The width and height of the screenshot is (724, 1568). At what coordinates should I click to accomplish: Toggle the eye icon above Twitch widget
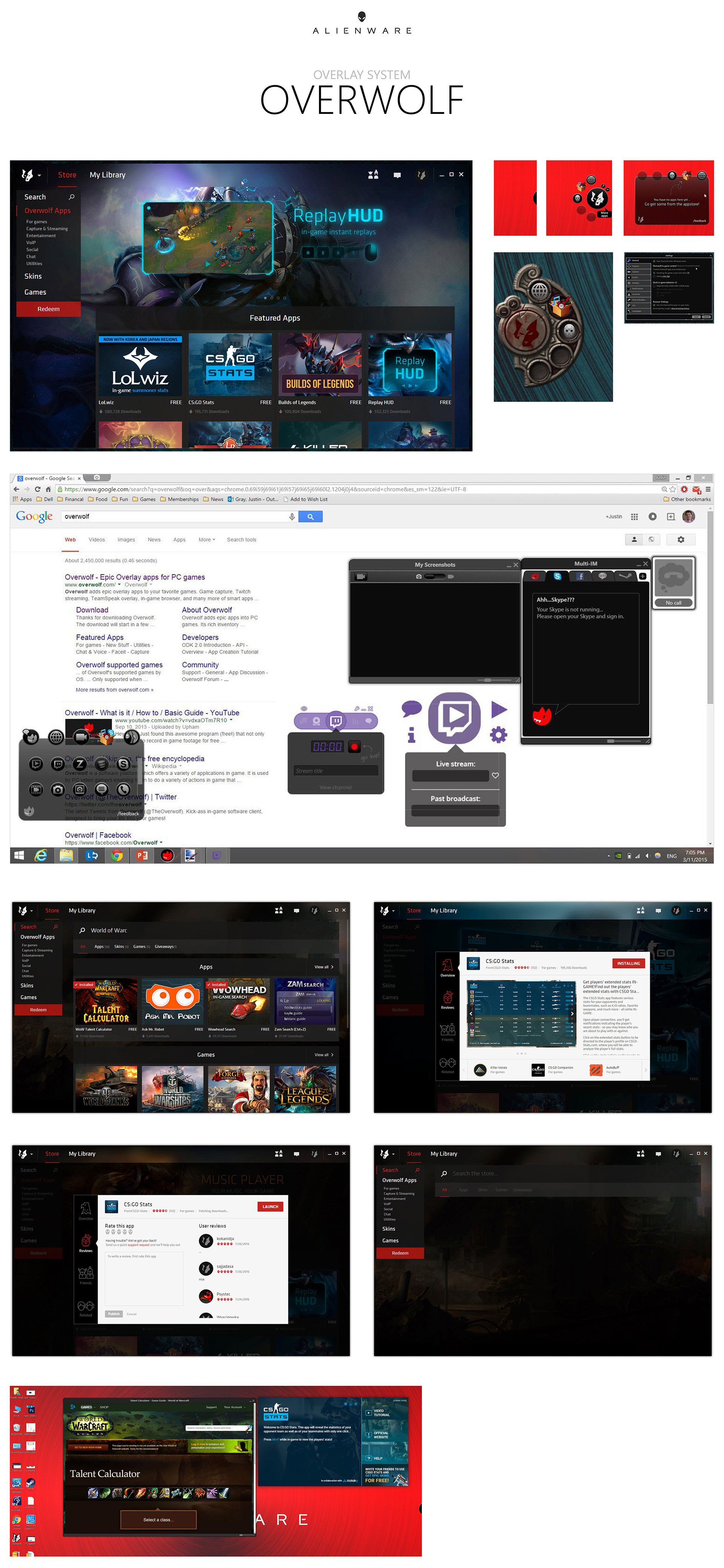(x=304, y=709)
